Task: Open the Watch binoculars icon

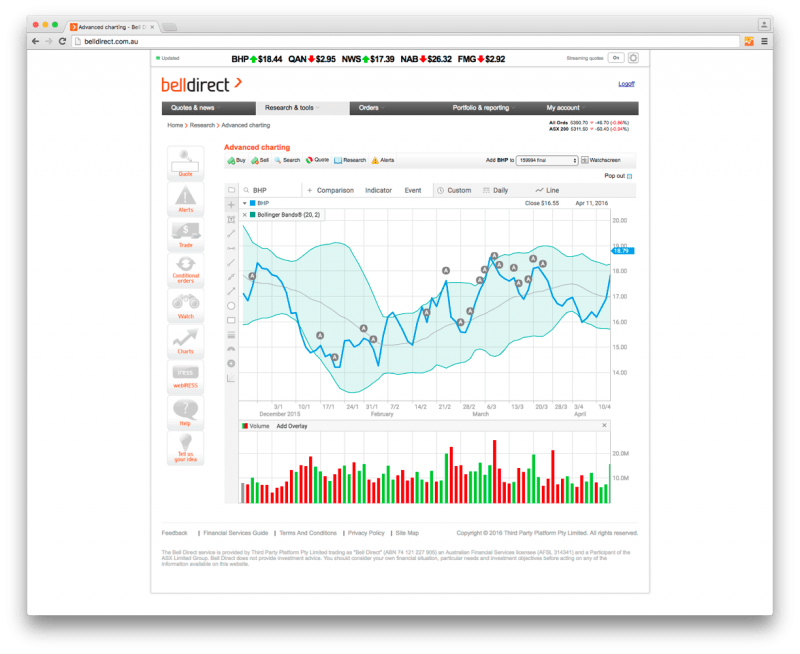Action: click(x=185, y=306)
